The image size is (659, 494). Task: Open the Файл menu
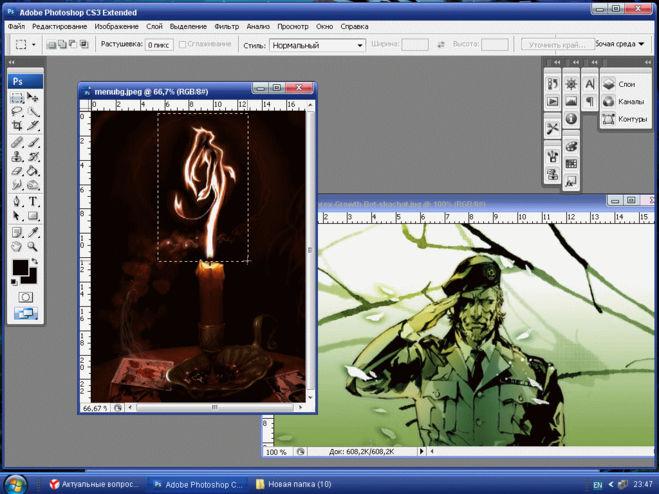point(16,26)
